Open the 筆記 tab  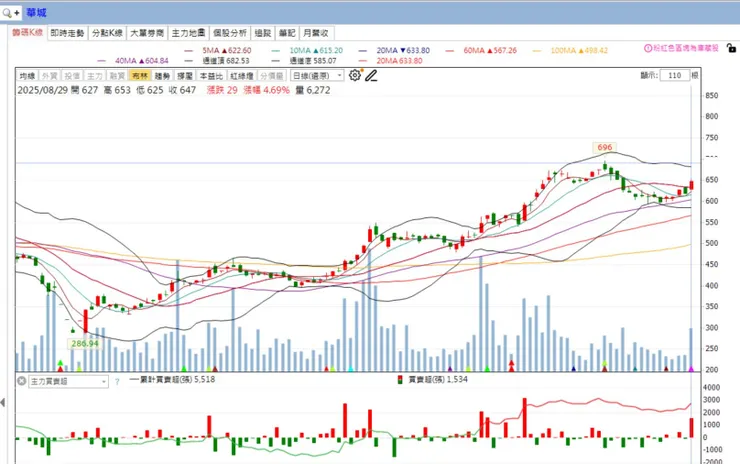click(287, 33)
